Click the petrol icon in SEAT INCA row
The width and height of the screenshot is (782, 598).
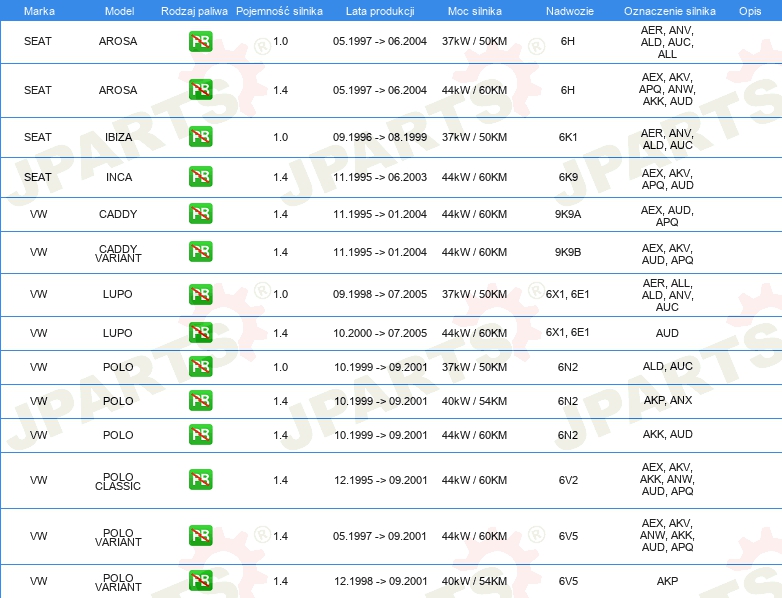point(200,177)
